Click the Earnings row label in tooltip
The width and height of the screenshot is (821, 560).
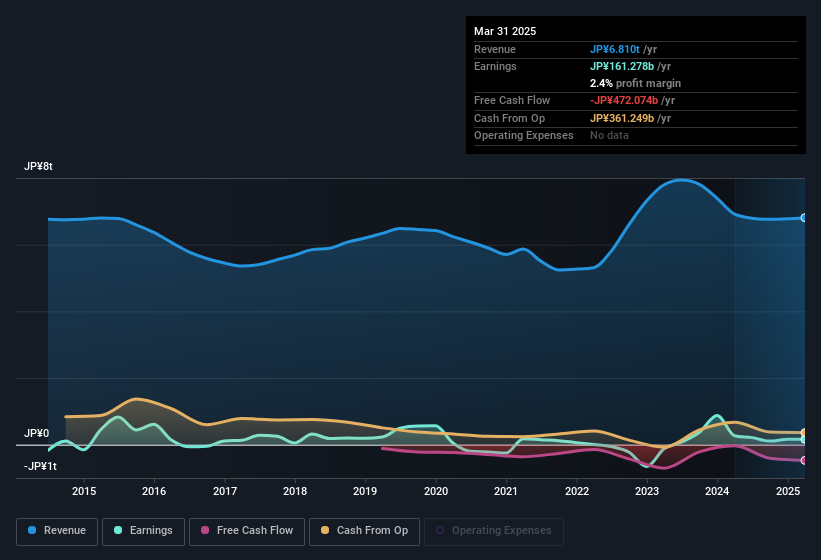pos(495,66)
